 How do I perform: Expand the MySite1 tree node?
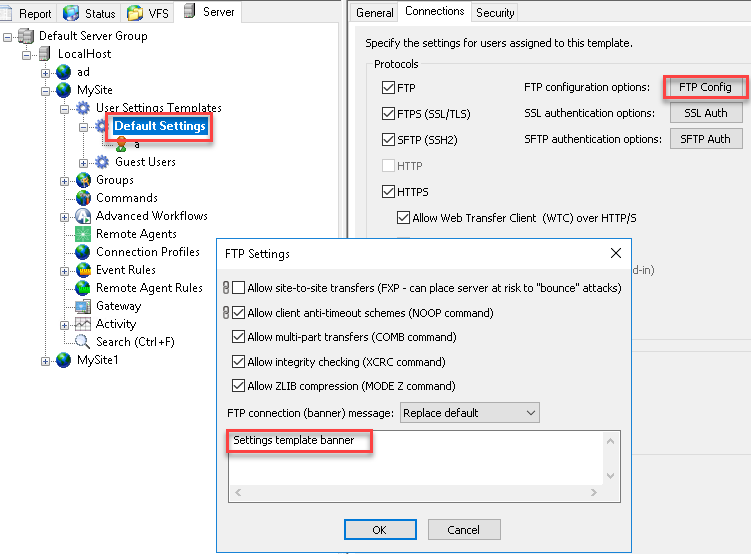(45, 360)
